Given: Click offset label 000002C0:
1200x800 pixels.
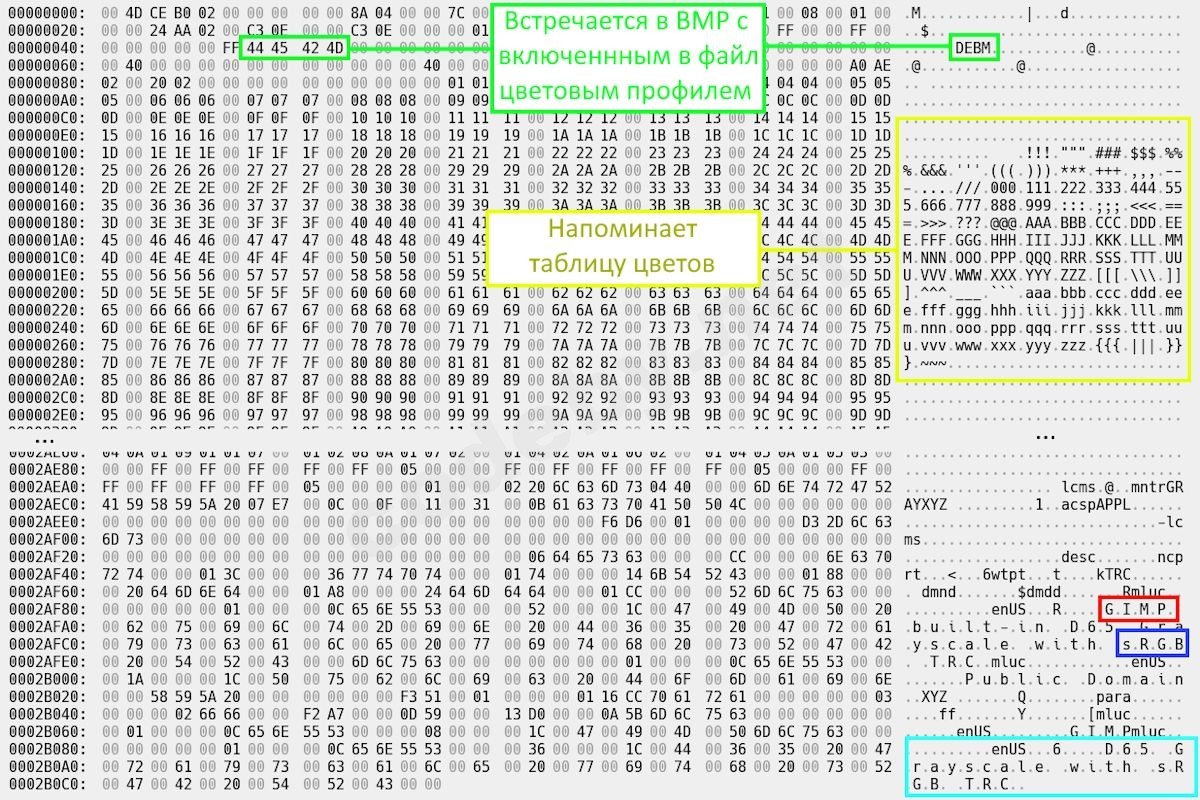Looking at the screenshot, I should pyautogui.click(x=46, y=398).
